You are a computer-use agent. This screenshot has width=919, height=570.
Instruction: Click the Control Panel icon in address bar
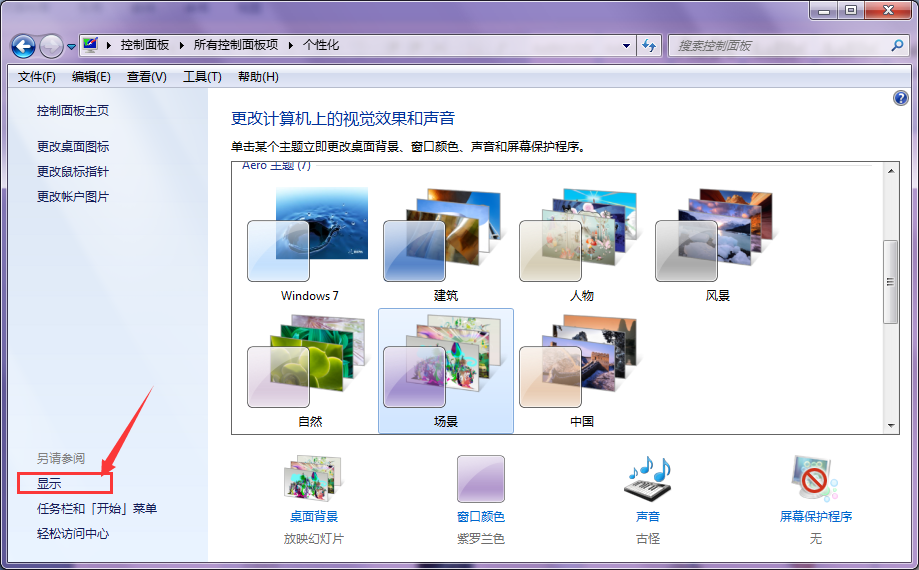(x=90, y=45)
